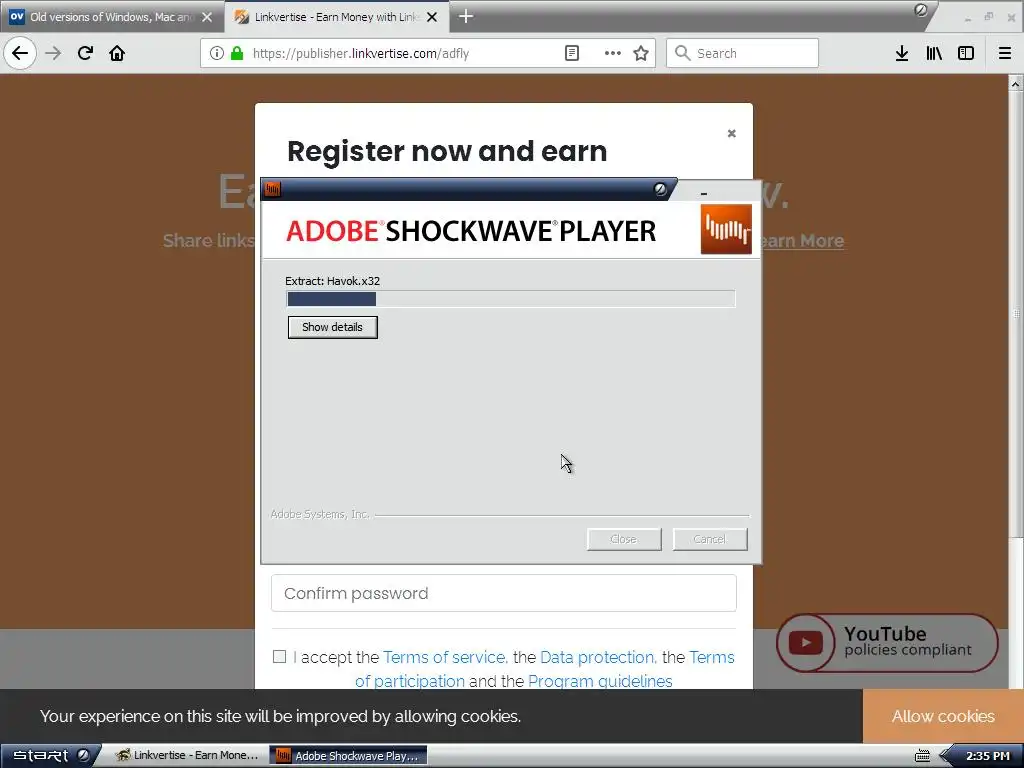Open the Program guidelines link
This screenshot has height=768, width=1024.
click(600, 681)
